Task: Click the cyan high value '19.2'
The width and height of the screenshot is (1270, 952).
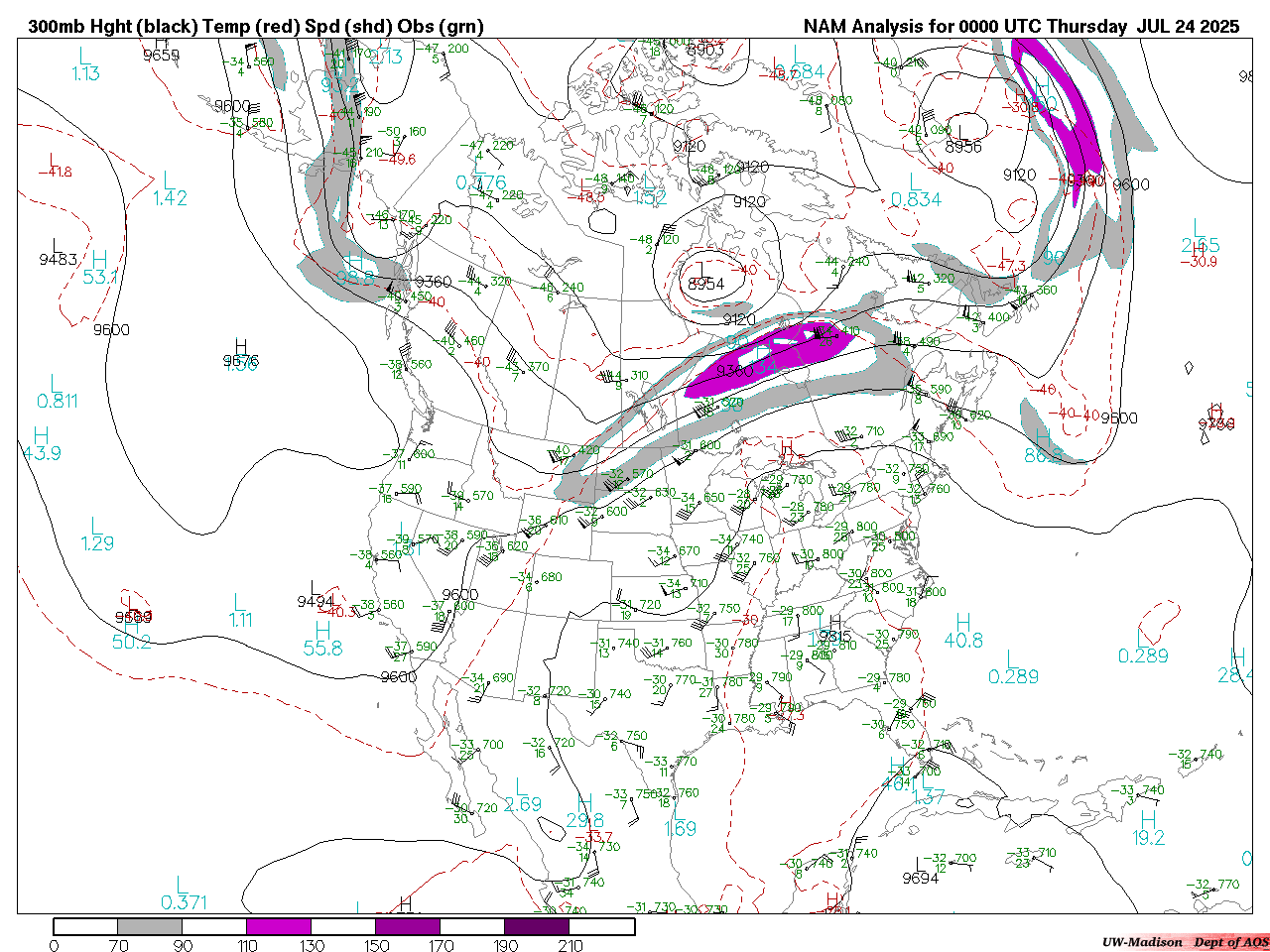Action: [x=1148, y=838]
